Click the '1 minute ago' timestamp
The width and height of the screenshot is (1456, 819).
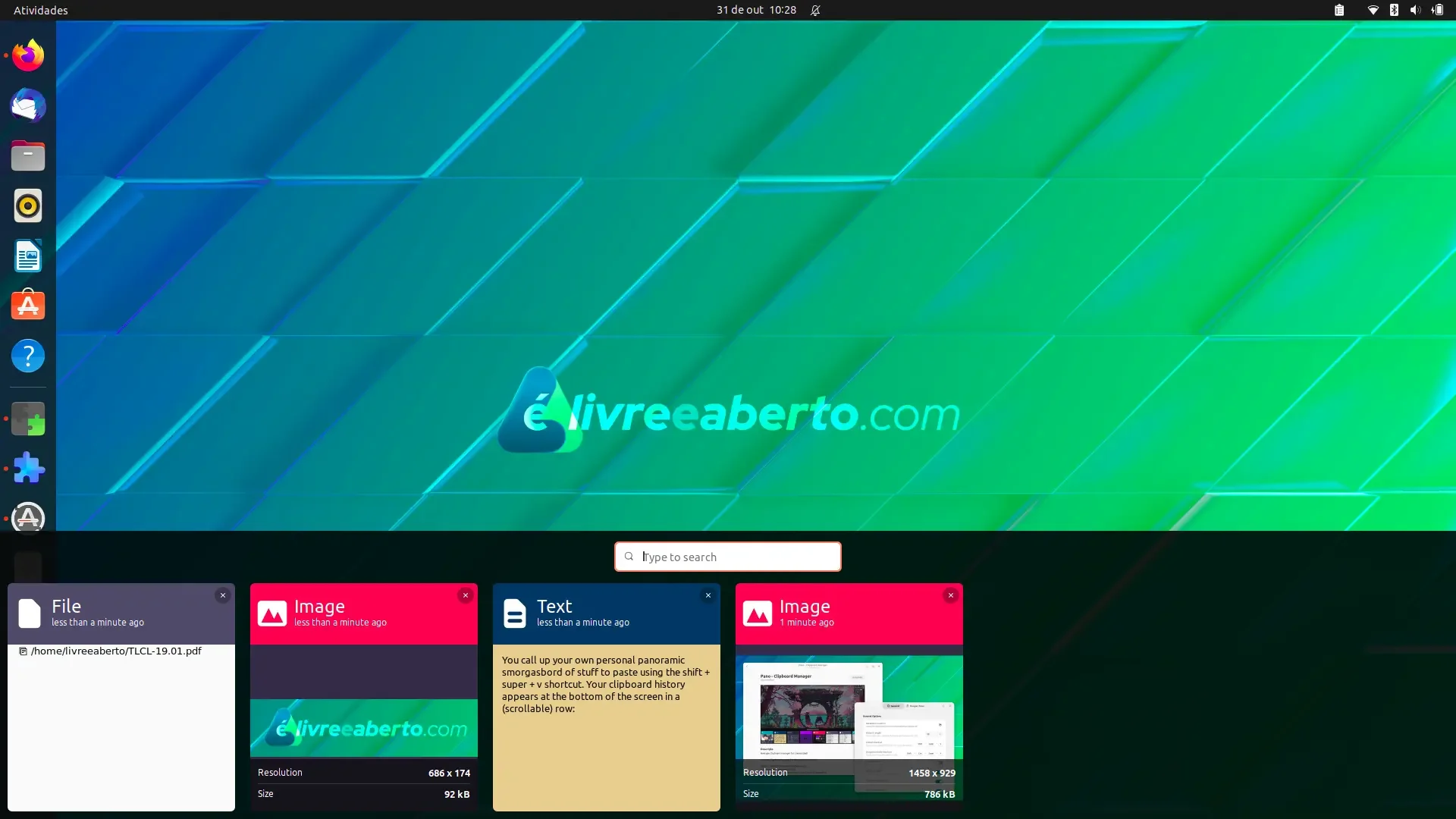pos(807,623)
